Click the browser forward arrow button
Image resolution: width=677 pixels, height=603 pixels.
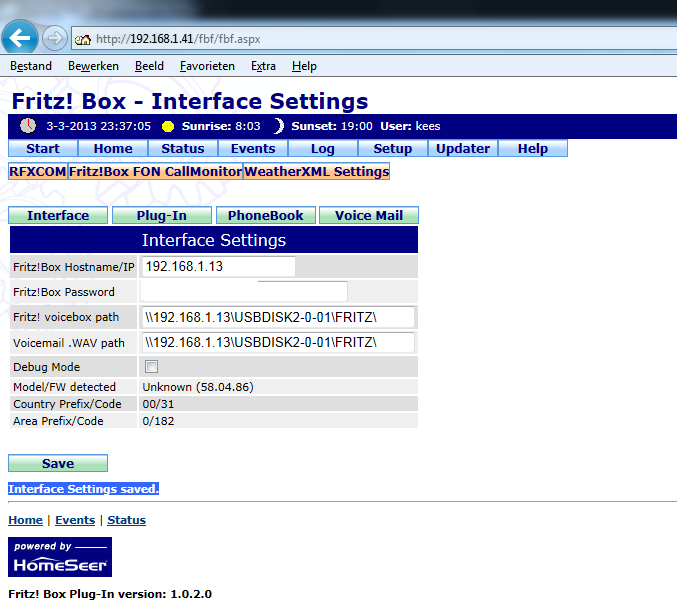(x=55, y=38)
